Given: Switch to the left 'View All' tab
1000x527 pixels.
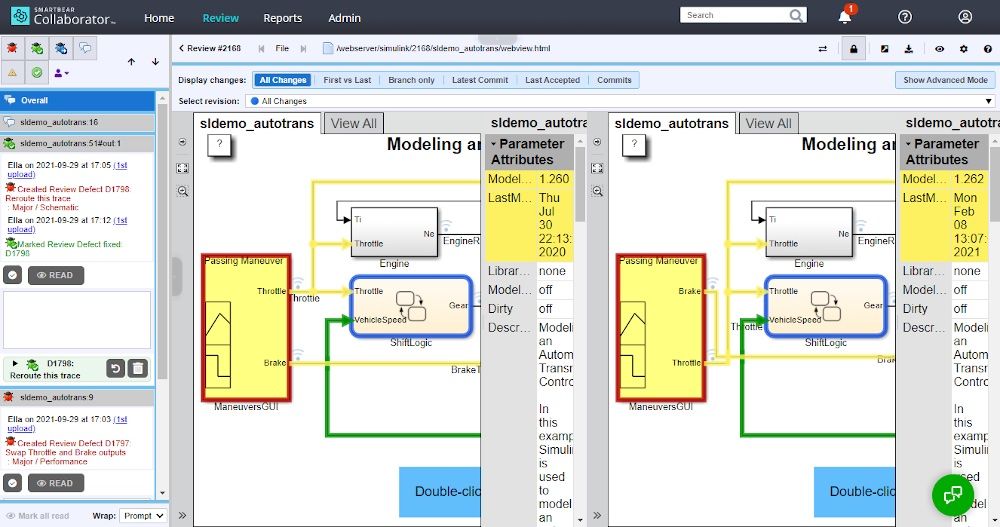Looking at the screenshot, I should pyautogui.click(x=354, y=123).
